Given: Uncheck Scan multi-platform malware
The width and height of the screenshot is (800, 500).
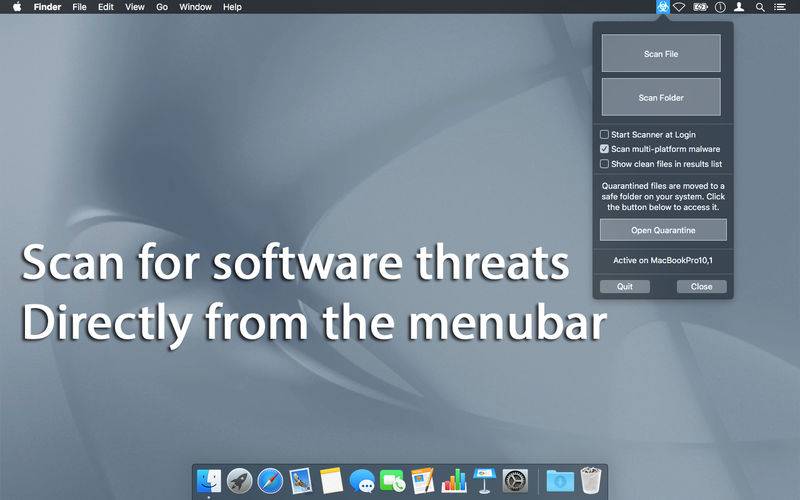Looking at the screenshot, I should tap(604, 149).
